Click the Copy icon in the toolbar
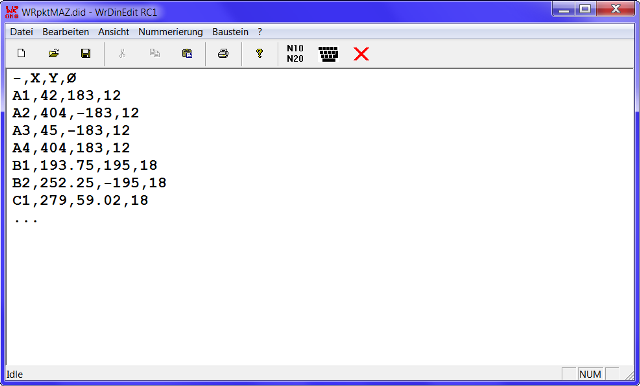The image size is (640, 386). (154, 53)
